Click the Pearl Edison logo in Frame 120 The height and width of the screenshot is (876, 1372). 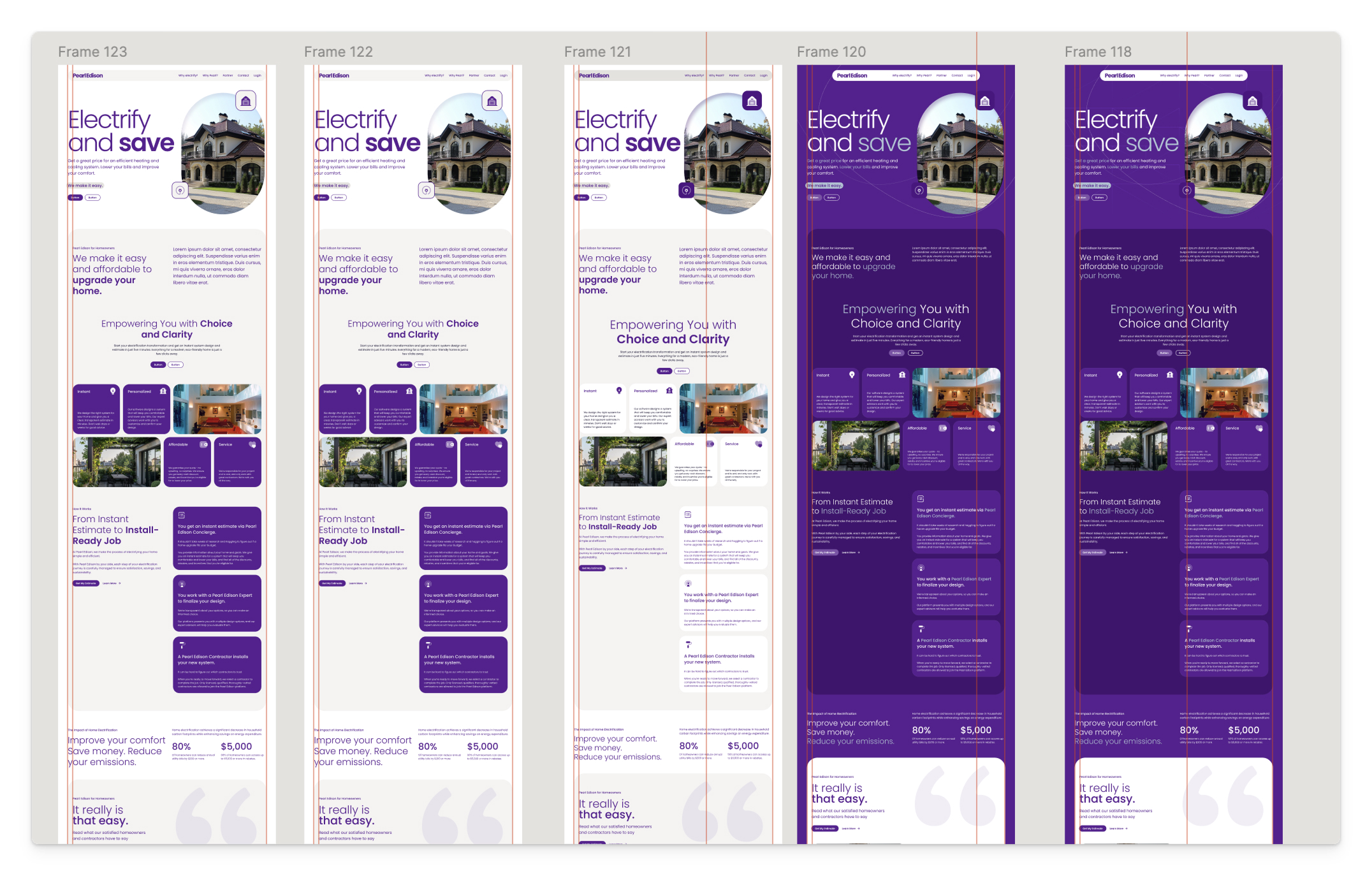tap(852, 75)
